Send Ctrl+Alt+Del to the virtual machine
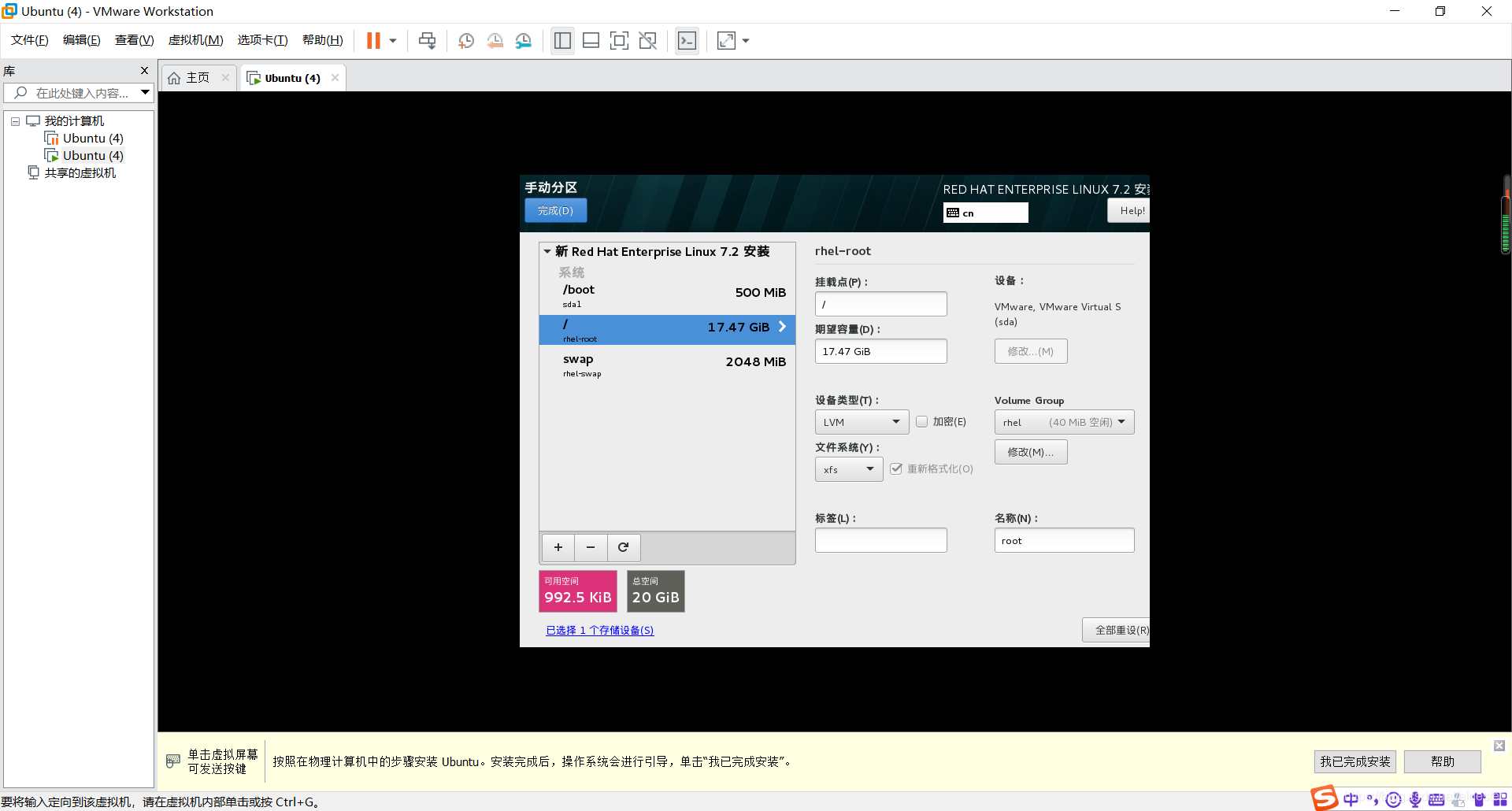This screenshot has width=1512, height=811. click(x=428, y=40)
